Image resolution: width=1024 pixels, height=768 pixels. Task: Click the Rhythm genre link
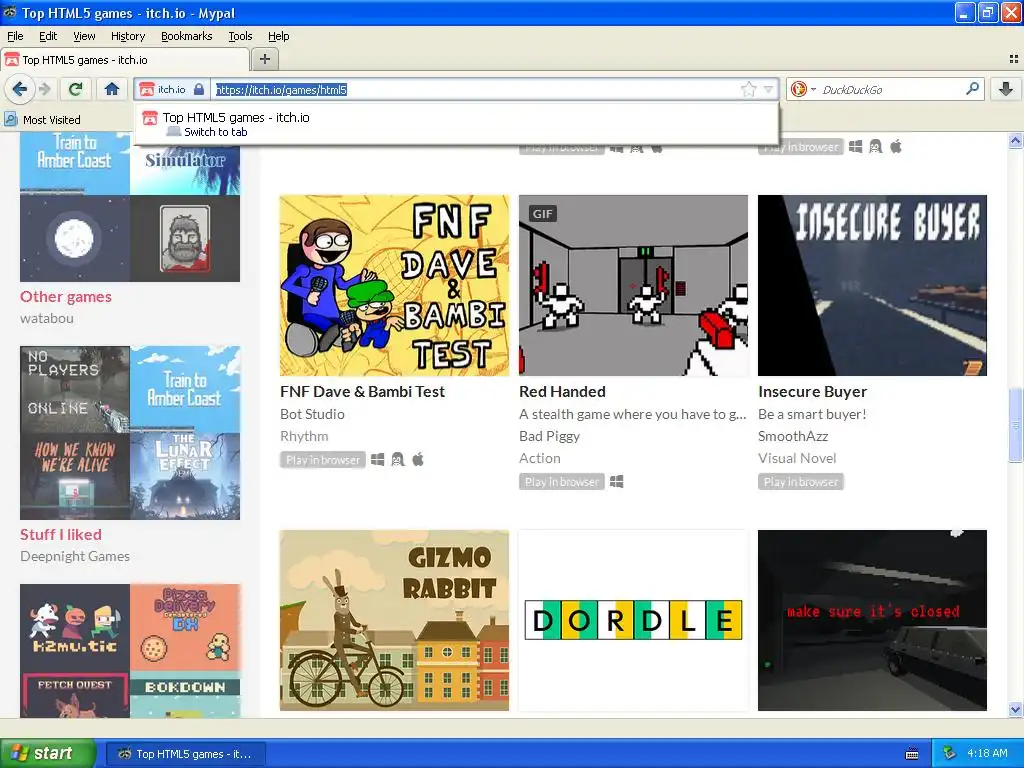[304, 436]
